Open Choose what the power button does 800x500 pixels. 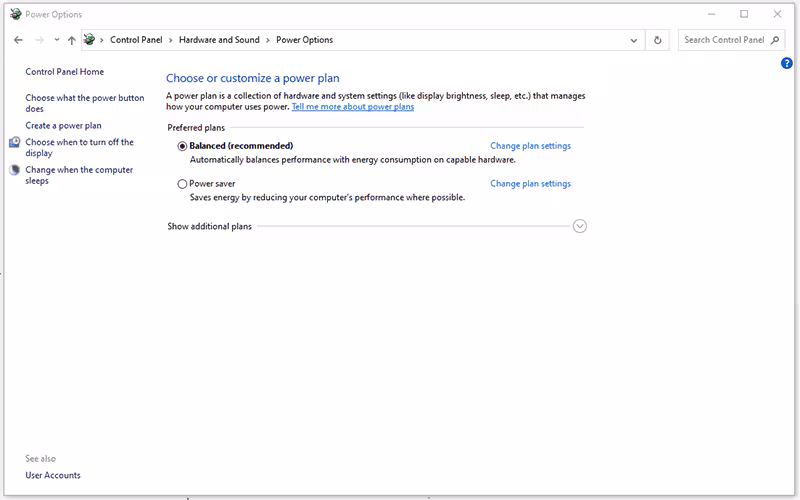(x=85, y=103)
